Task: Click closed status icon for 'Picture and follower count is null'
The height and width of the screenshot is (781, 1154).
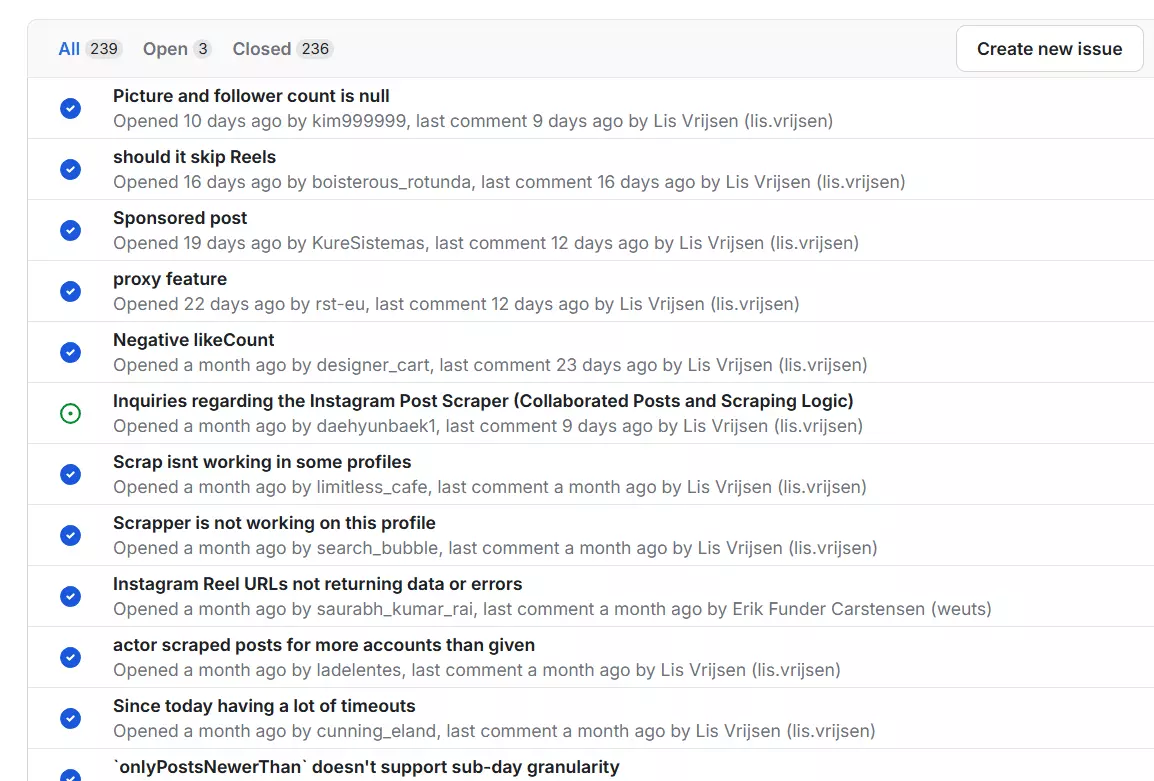Action: [x=70, y=108]
